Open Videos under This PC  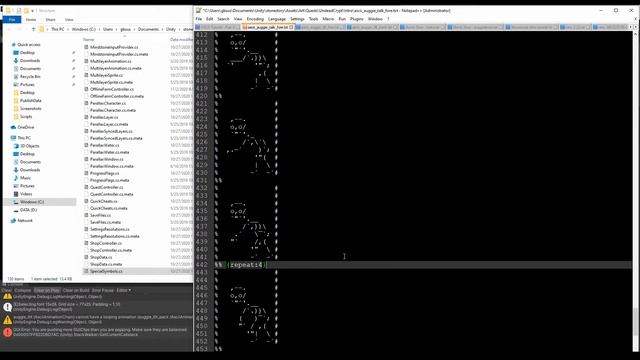click(26, 194)
